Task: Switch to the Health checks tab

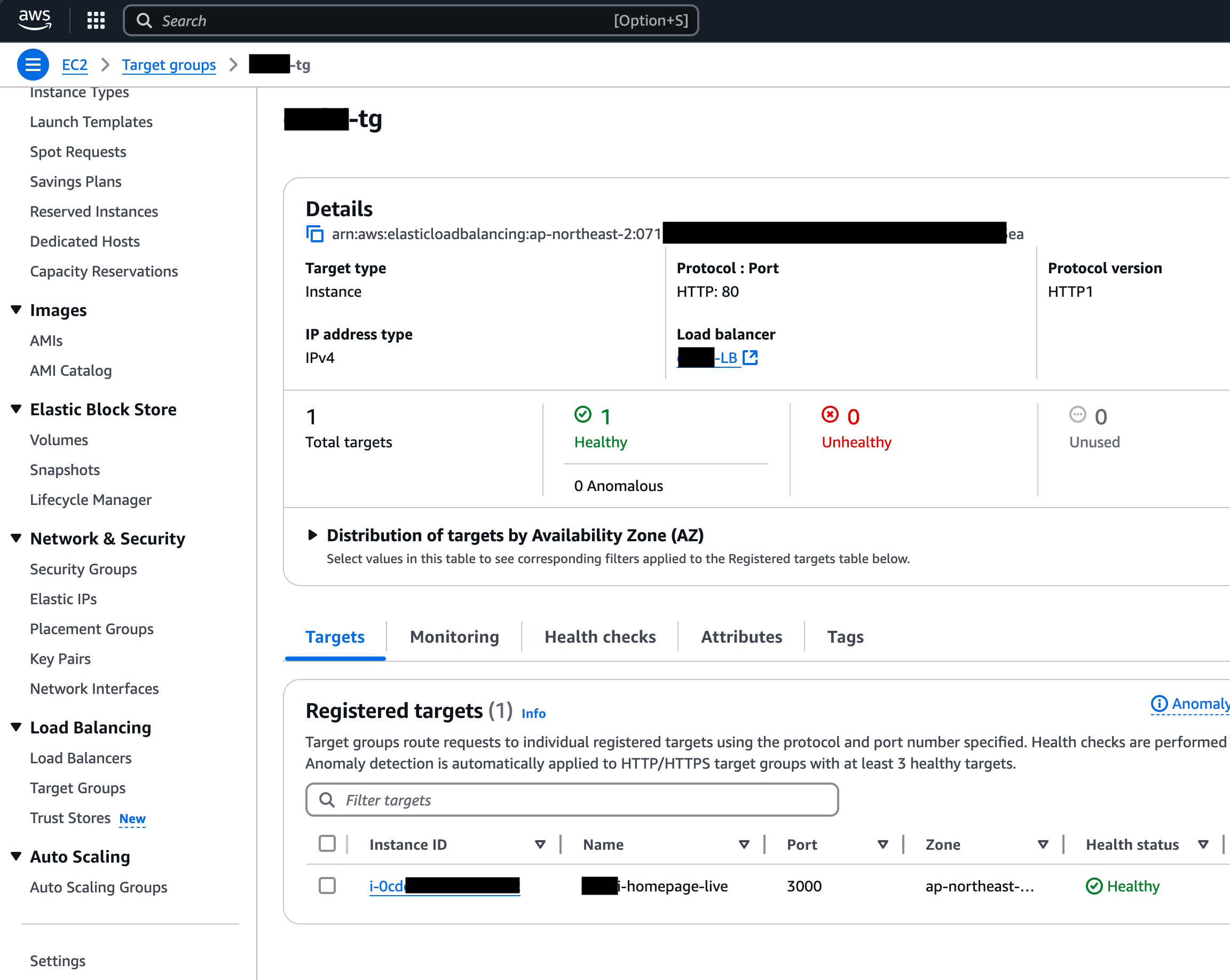Action: 600,637
